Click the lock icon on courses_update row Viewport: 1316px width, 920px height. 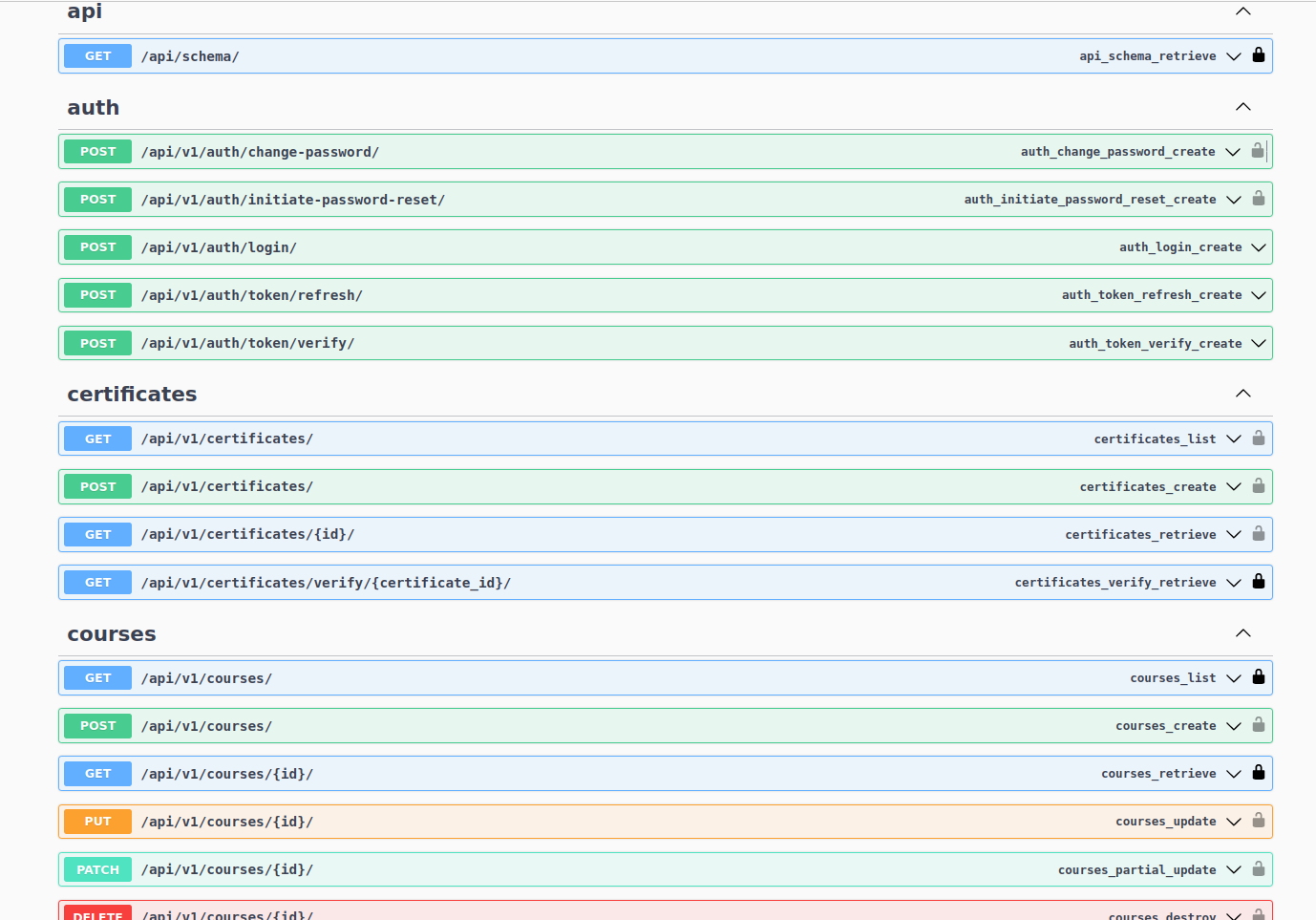1259,821
